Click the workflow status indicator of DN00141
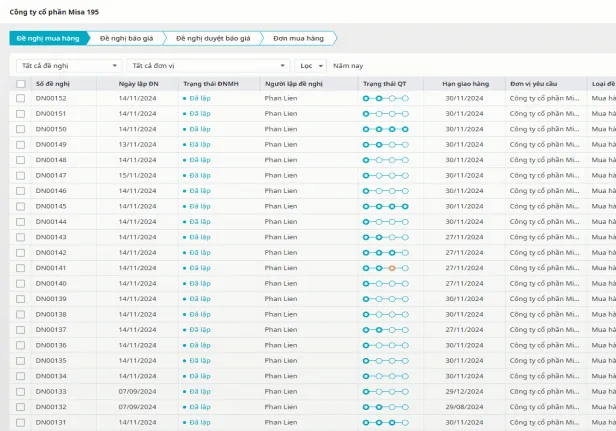Screen dimensions: 616x431 click(x=385, y=268)
